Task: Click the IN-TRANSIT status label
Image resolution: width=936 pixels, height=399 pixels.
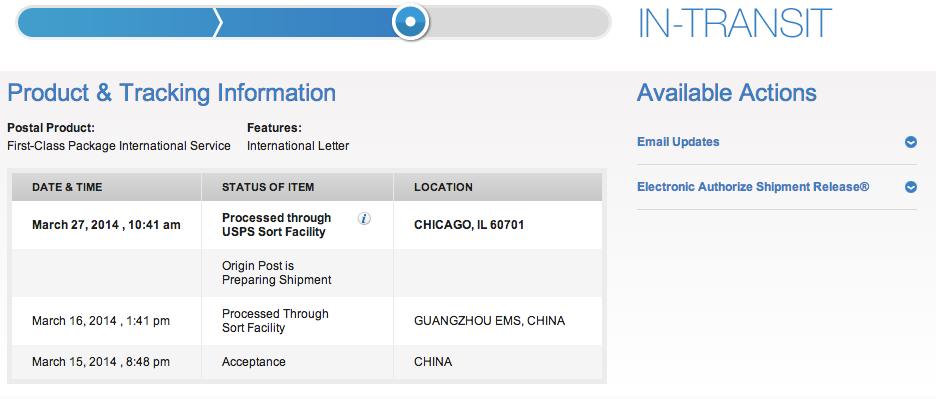Action: (x=734, y=23)
